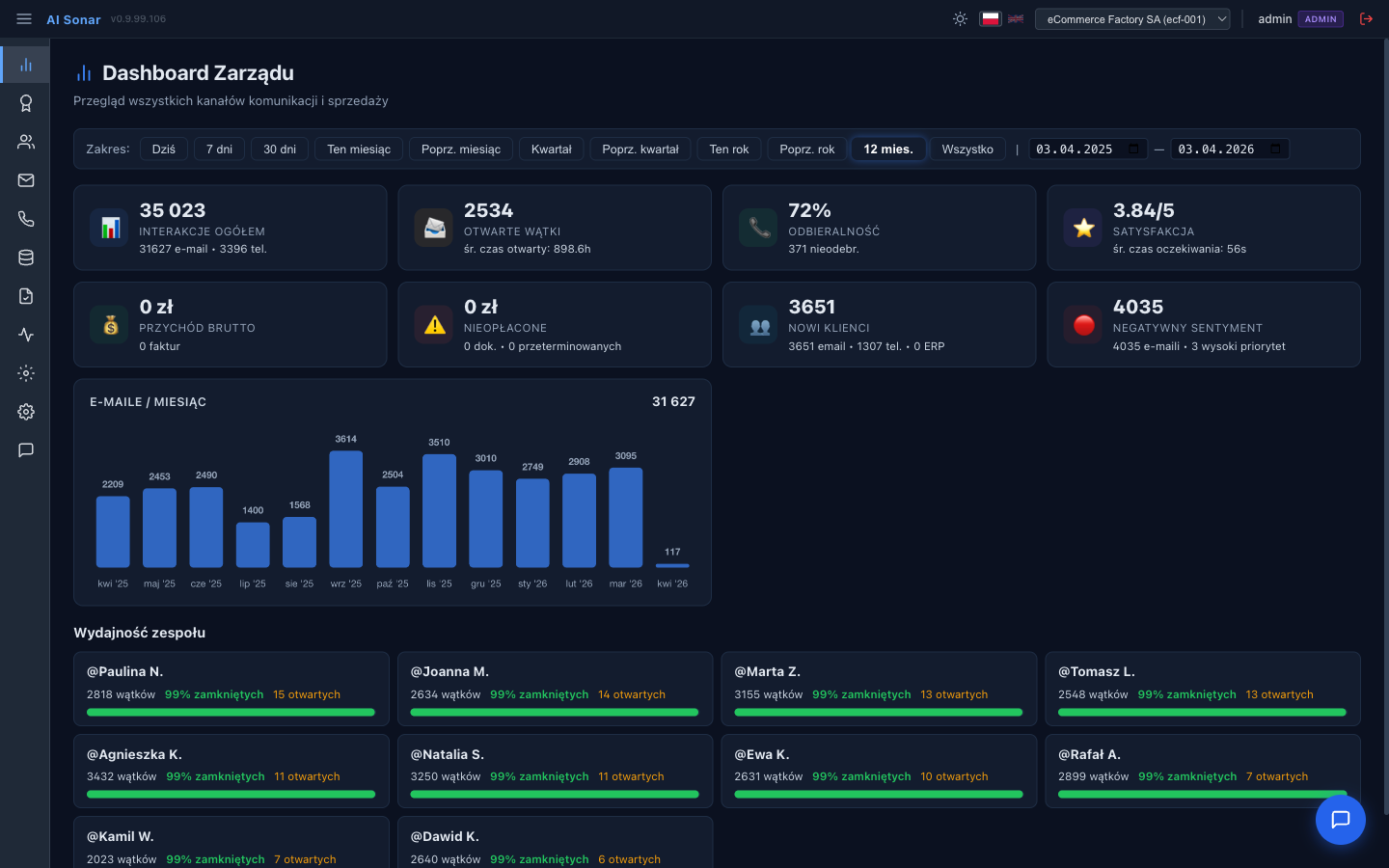Open the floating chat bubble bottom right
Image resolution: width=1389 pixels, height=868 pixels.
pos(1341,820)
